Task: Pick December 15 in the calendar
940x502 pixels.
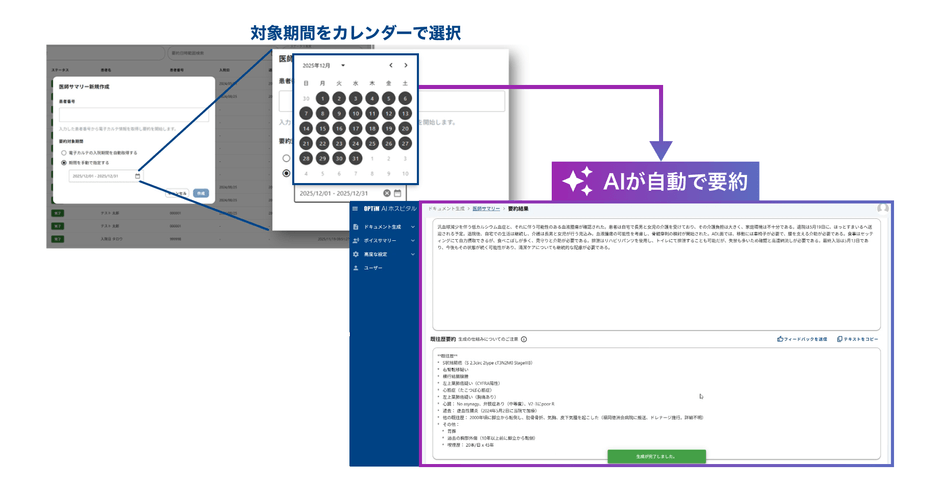Action: [x=323, y=128]
